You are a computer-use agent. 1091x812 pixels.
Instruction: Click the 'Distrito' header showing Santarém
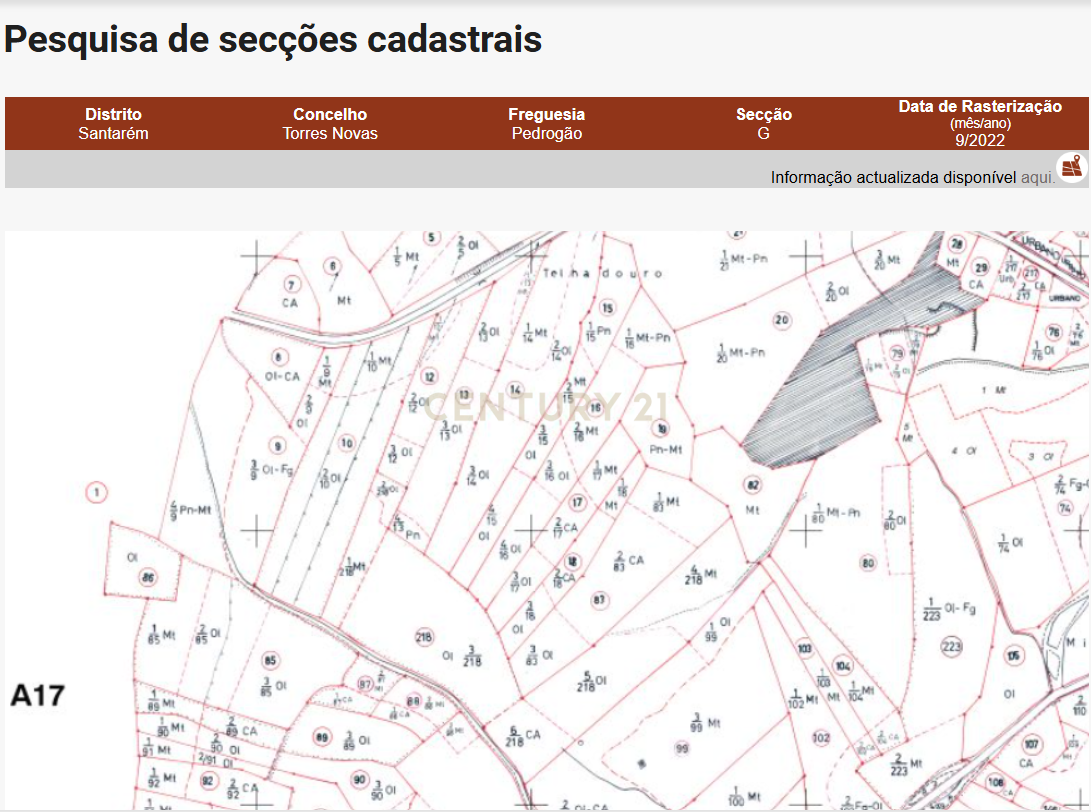tap(113, 124)
